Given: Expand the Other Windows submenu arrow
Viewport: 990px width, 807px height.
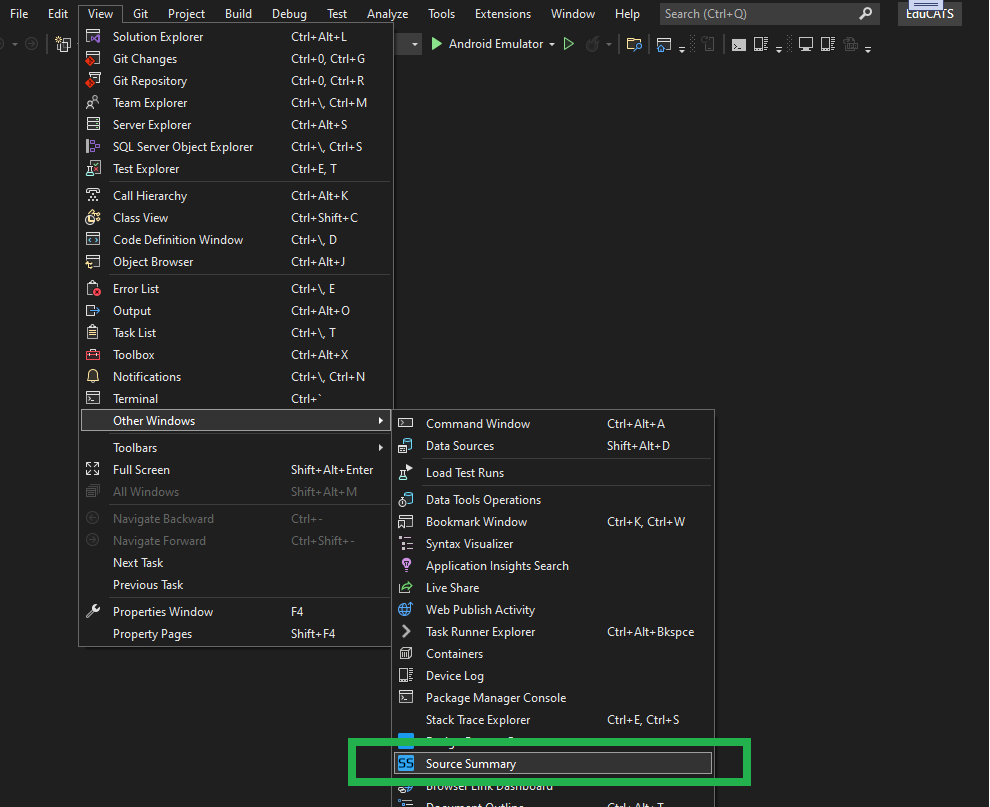Looking at the screenshot, I should (x=380, y=420).
